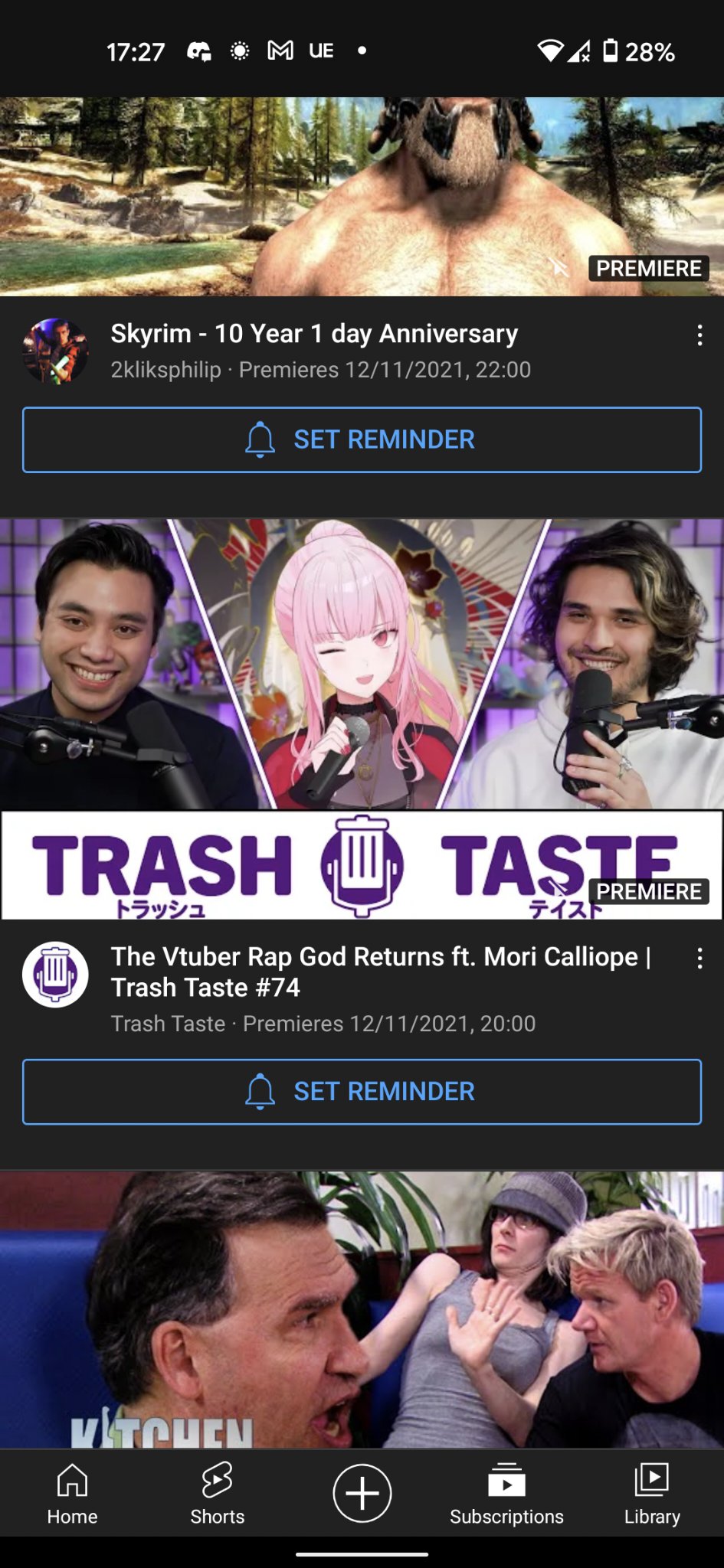Switch to the Shorts tab
The image size is (724, 1568).
[x=217, y=1494]
